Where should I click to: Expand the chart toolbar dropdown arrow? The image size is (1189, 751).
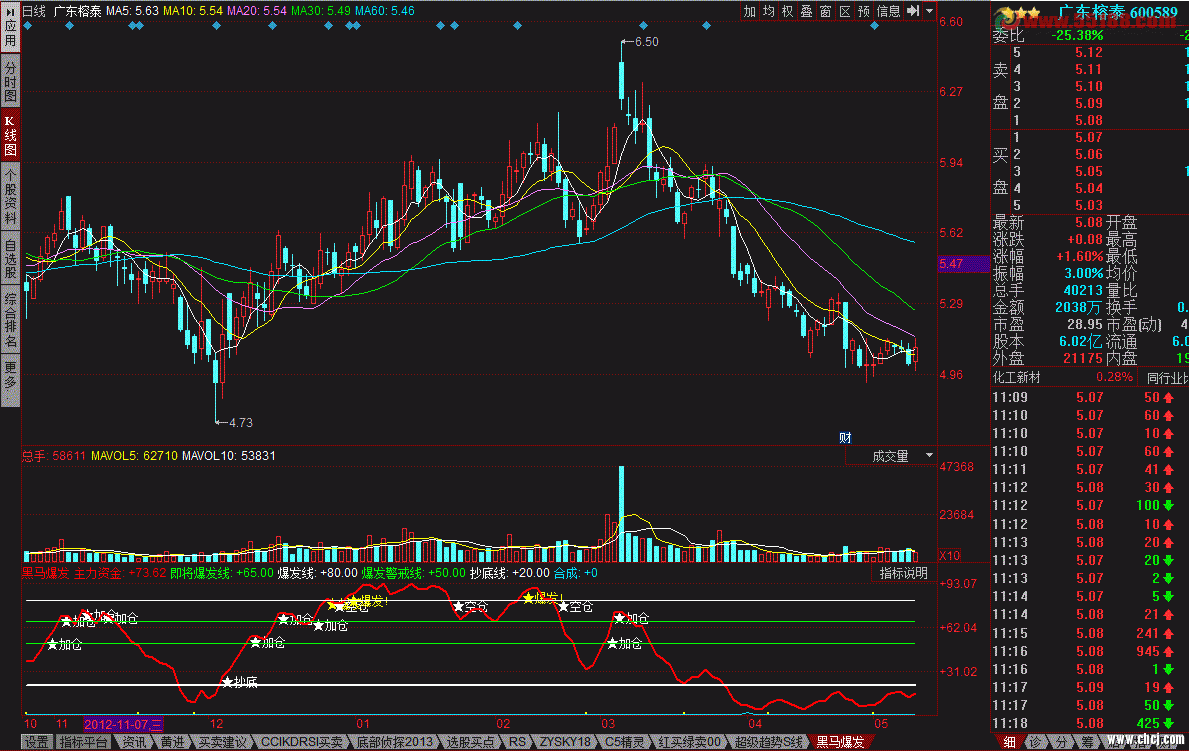click(x=929, y=11)
